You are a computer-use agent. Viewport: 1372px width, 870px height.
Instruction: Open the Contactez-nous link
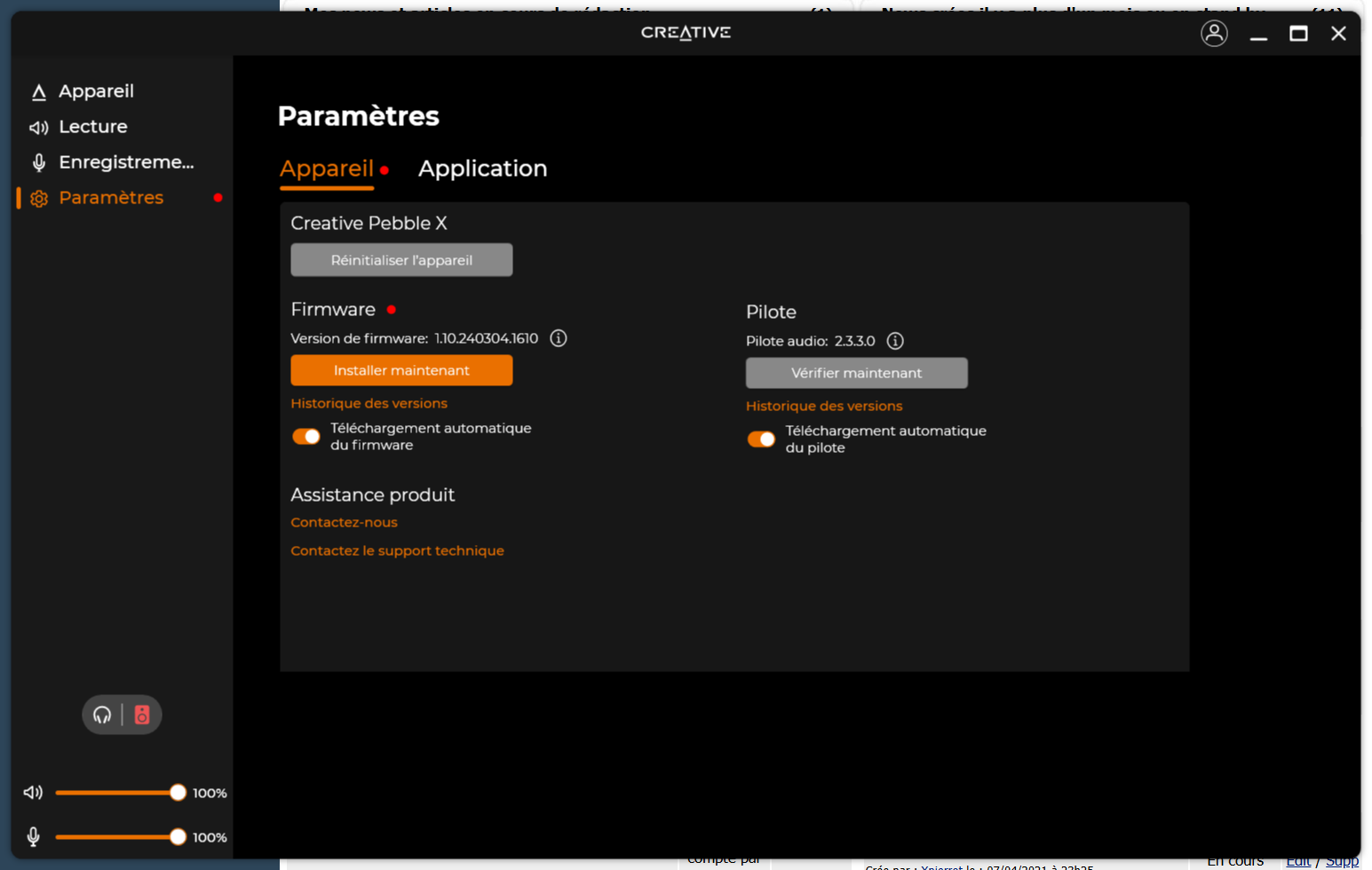345,522
